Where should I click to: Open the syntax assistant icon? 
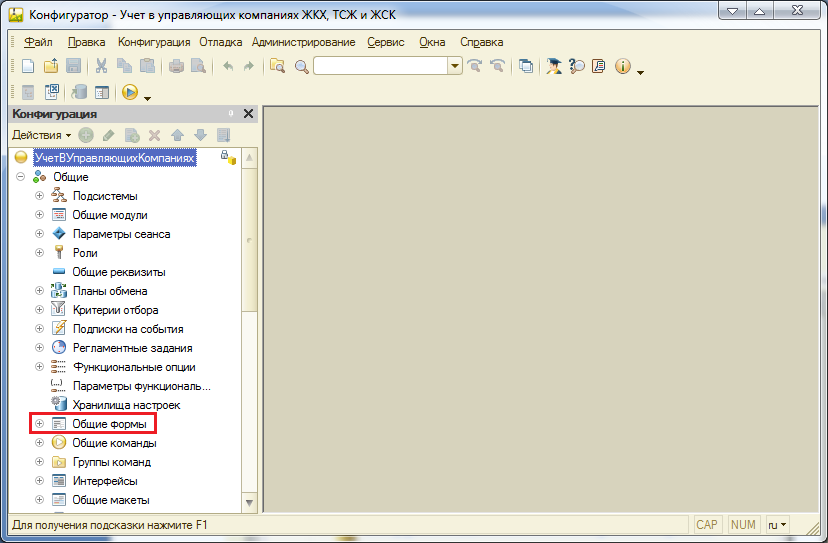(x=553, y=66)
